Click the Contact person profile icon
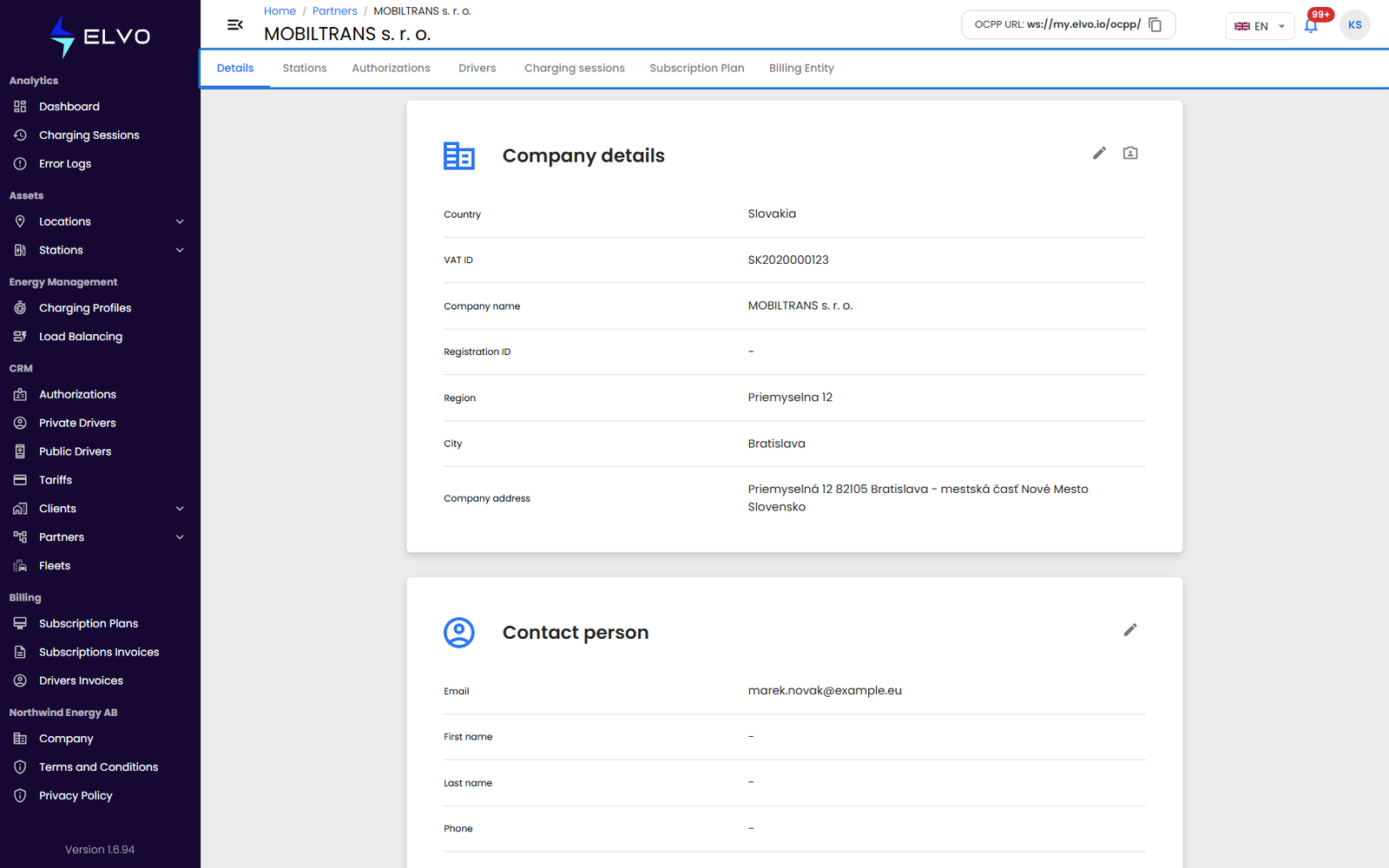The width and height of the screenshot is (1389, 868). pyautogui.click(x=459, y=633)
